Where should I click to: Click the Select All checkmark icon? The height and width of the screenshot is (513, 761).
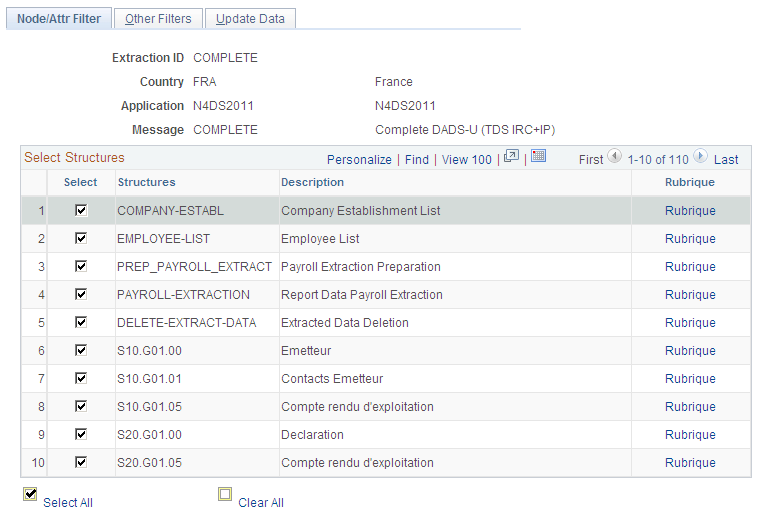[30, 494]
